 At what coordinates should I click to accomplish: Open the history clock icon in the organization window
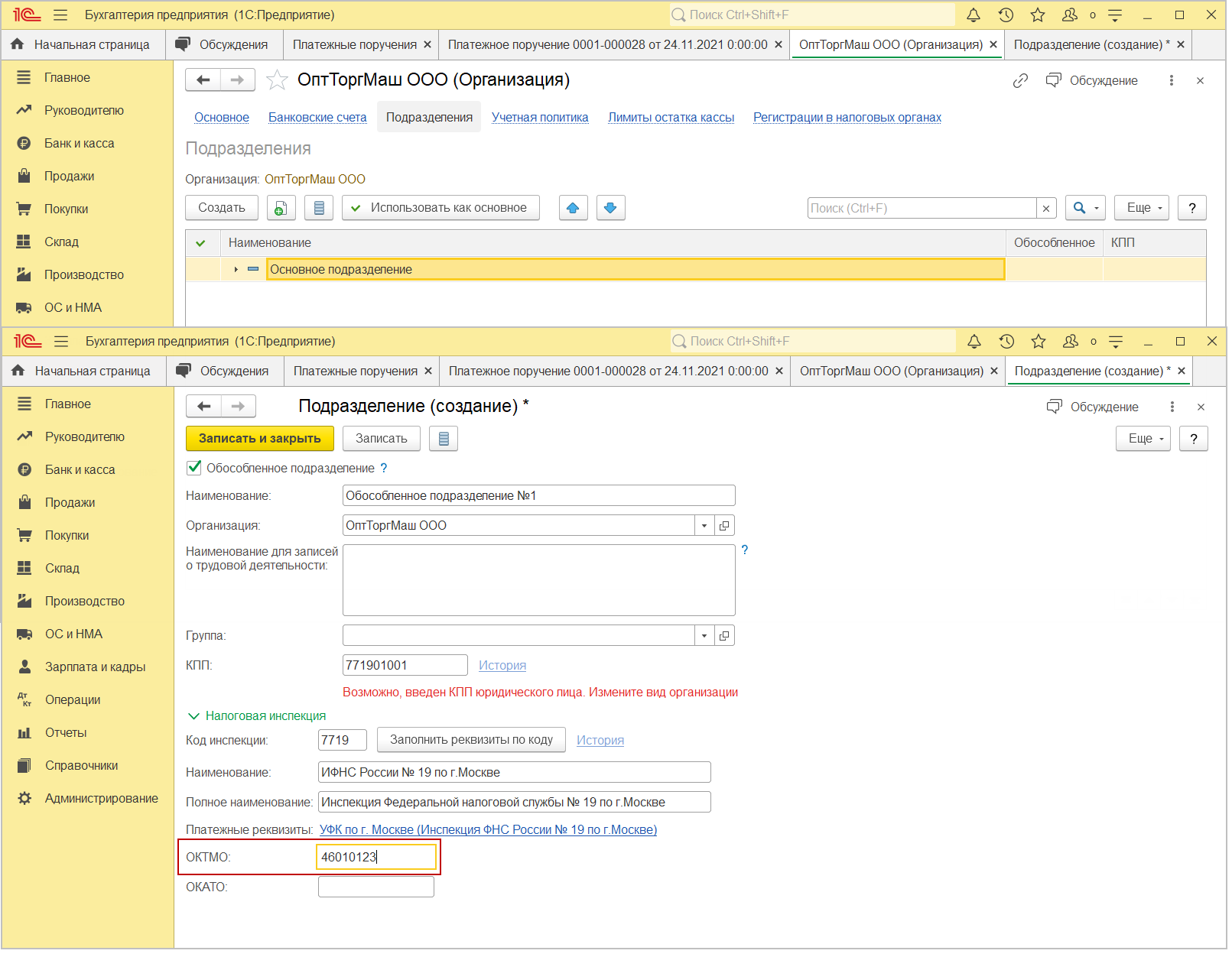click(1006, 15)
